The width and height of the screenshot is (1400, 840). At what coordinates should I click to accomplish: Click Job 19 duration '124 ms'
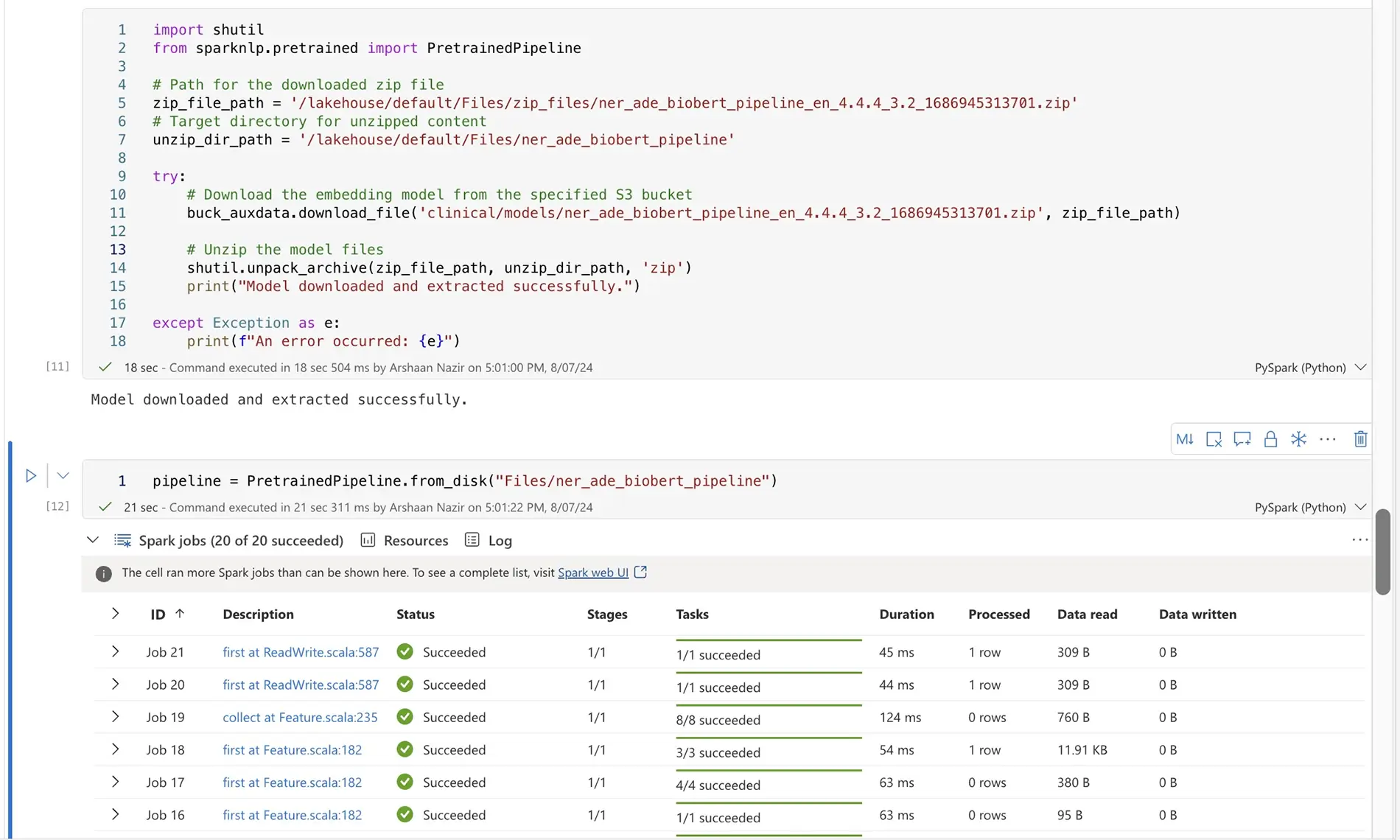point(900,717)
